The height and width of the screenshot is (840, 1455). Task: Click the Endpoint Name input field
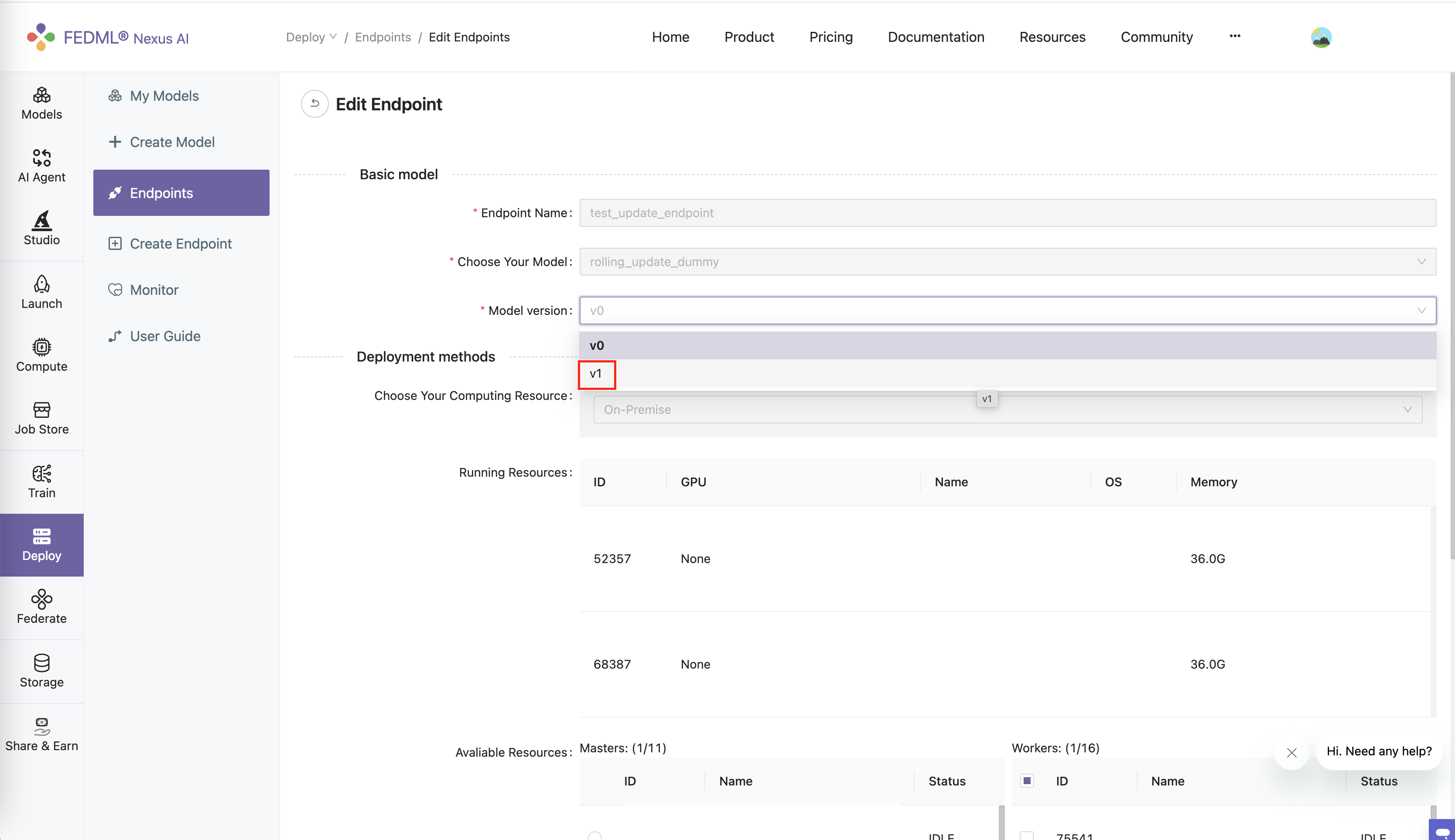point(1008,213)
